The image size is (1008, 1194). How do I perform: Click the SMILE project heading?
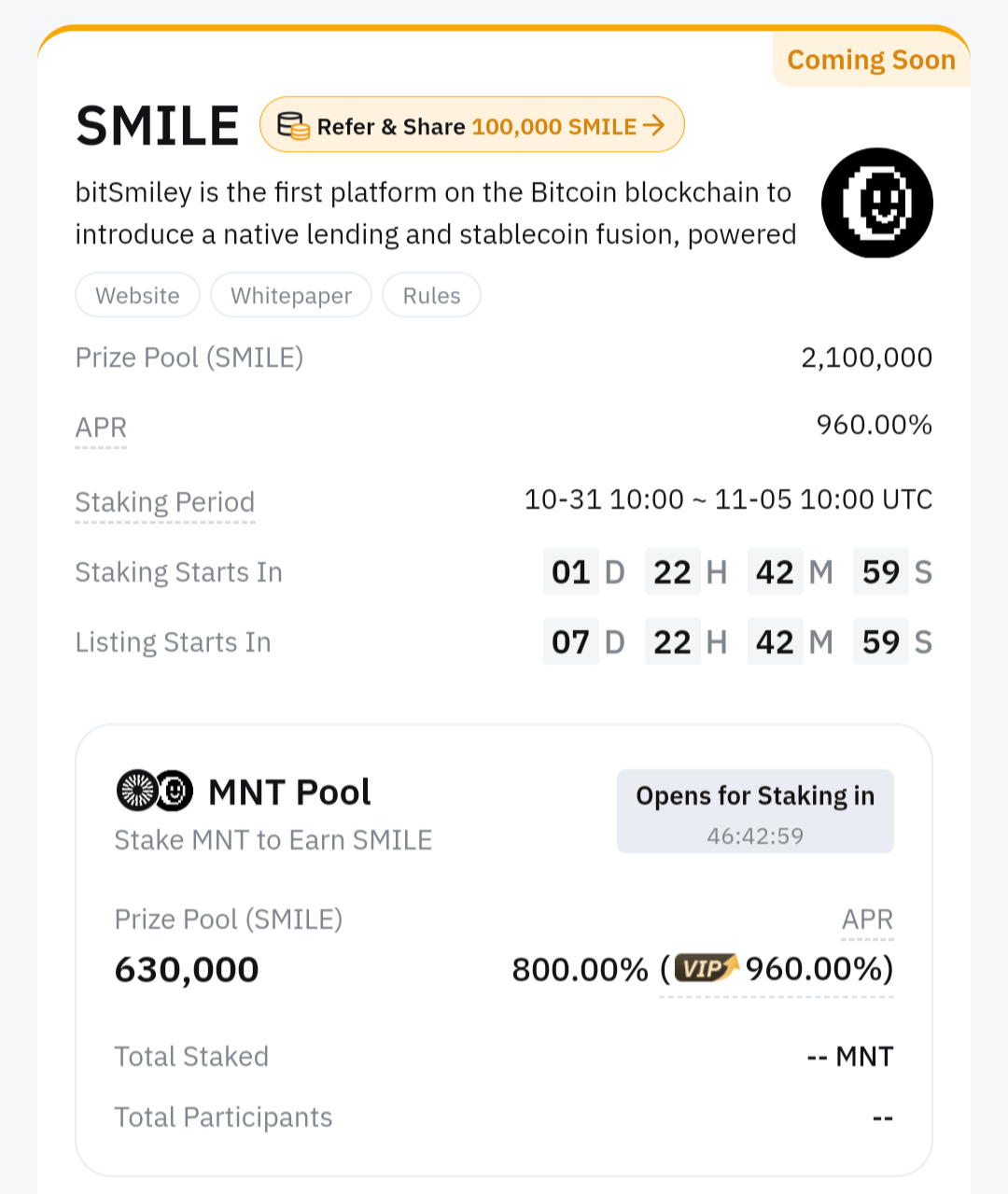157,126
